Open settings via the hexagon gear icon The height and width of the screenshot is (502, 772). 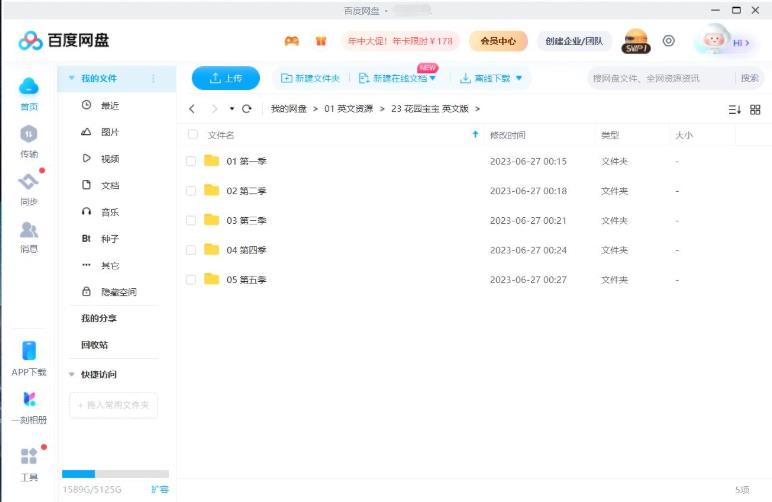click(669, 41)
